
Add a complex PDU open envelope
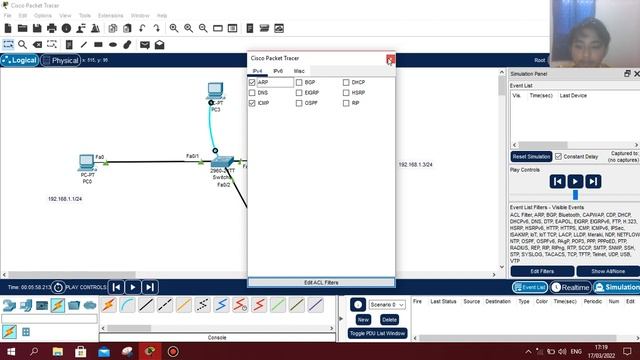(159, 44)
